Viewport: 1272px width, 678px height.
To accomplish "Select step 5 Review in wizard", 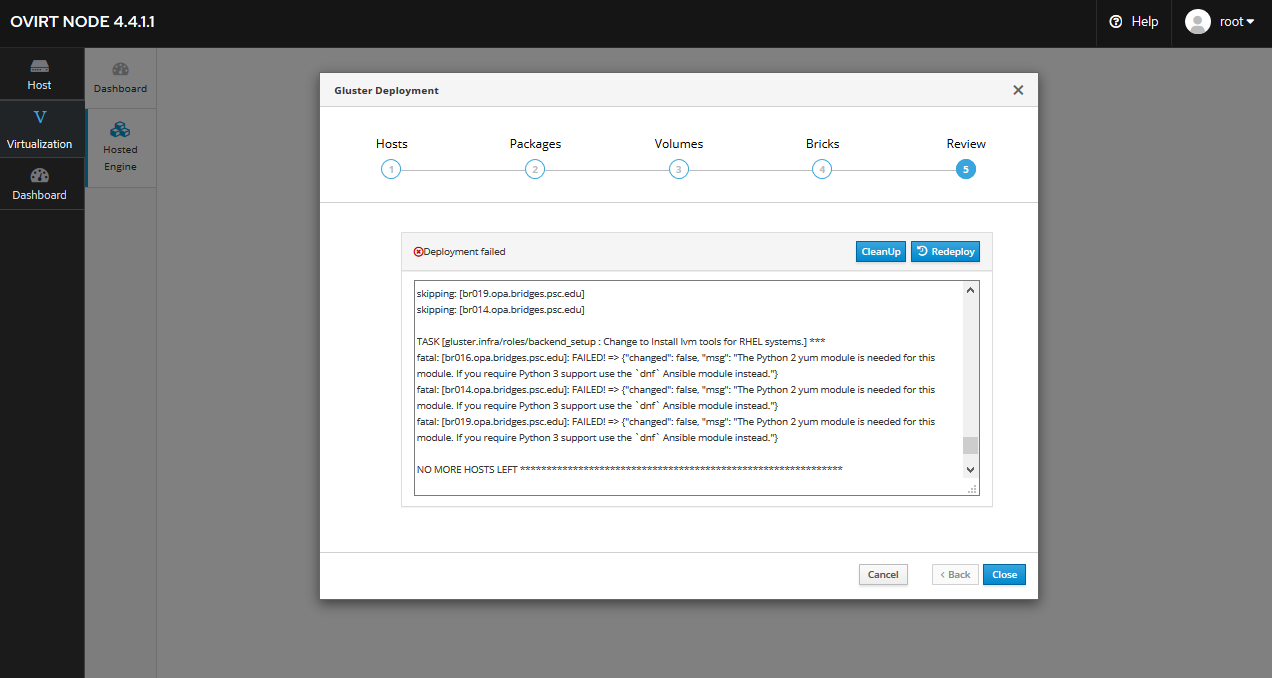I will point(965,169).
